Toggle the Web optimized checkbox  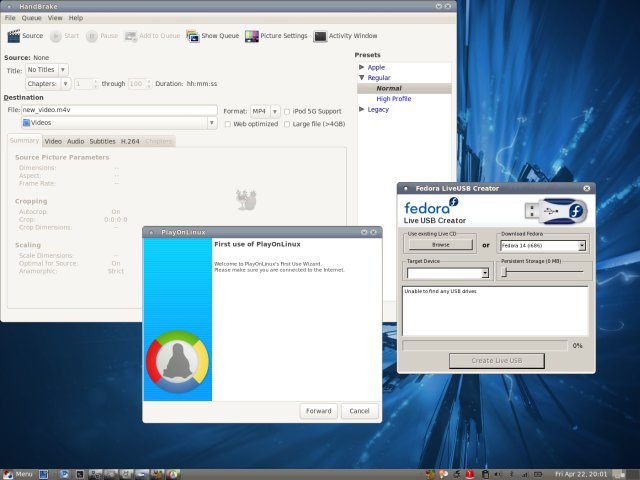[227, 124]
